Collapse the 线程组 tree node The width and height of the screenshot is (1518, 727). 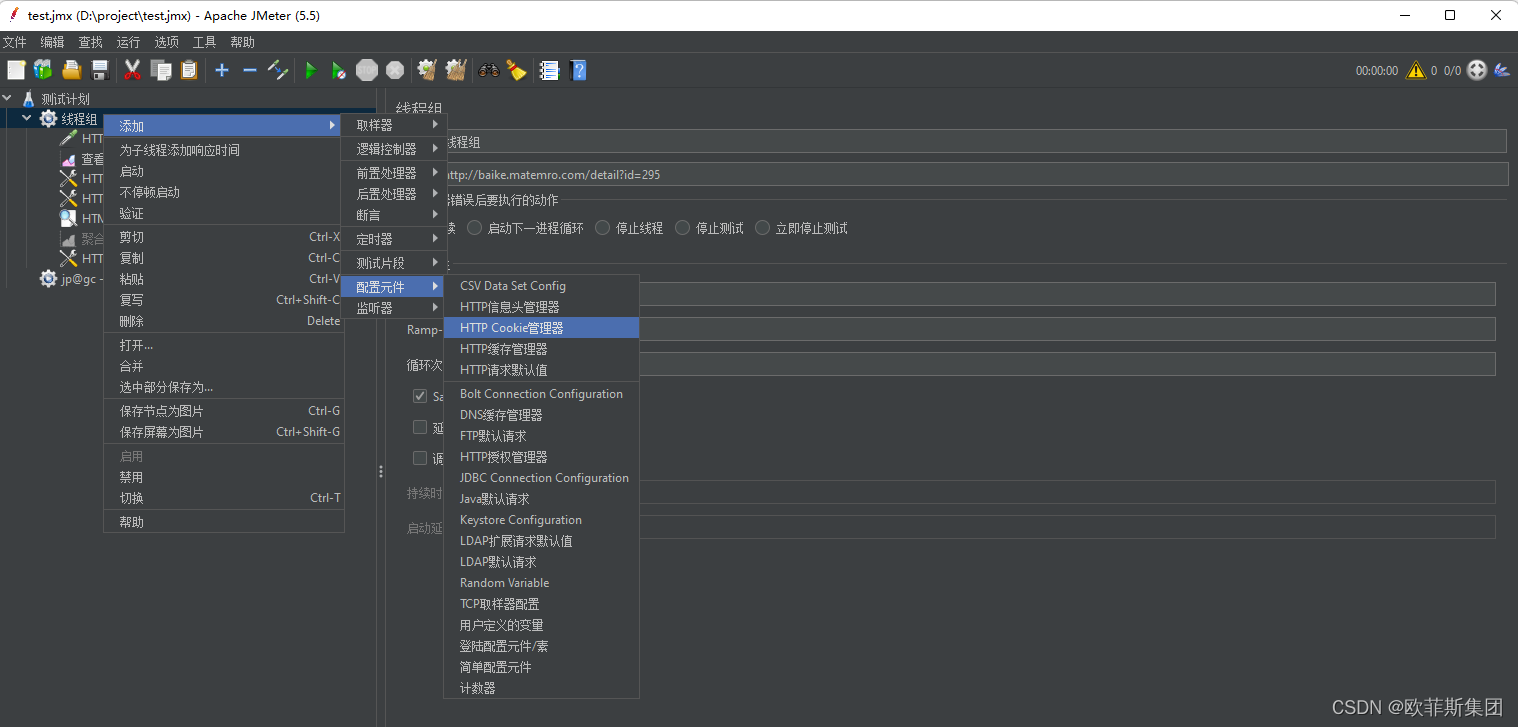27,119
